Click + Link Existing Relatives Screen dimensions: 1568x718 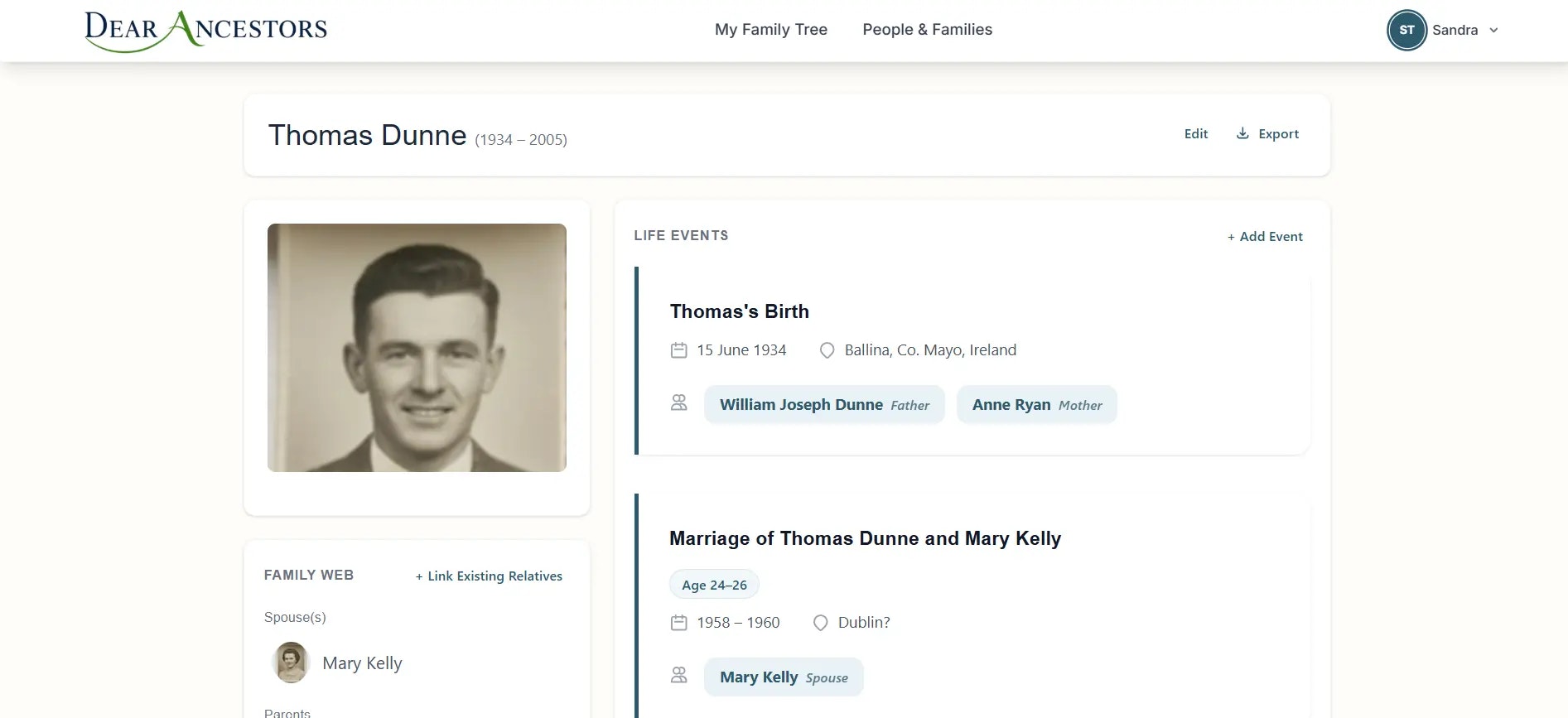(x=489, y=576)
